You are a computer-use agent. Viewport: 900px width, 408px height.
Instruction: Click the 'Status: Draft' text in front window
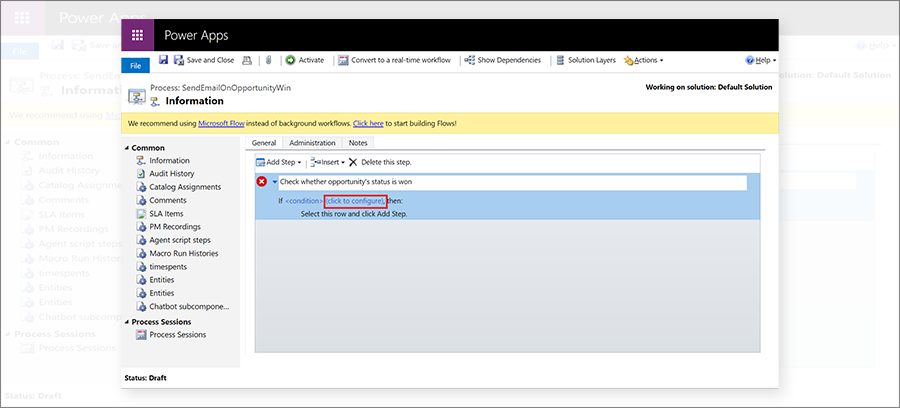tap(146, 378)
